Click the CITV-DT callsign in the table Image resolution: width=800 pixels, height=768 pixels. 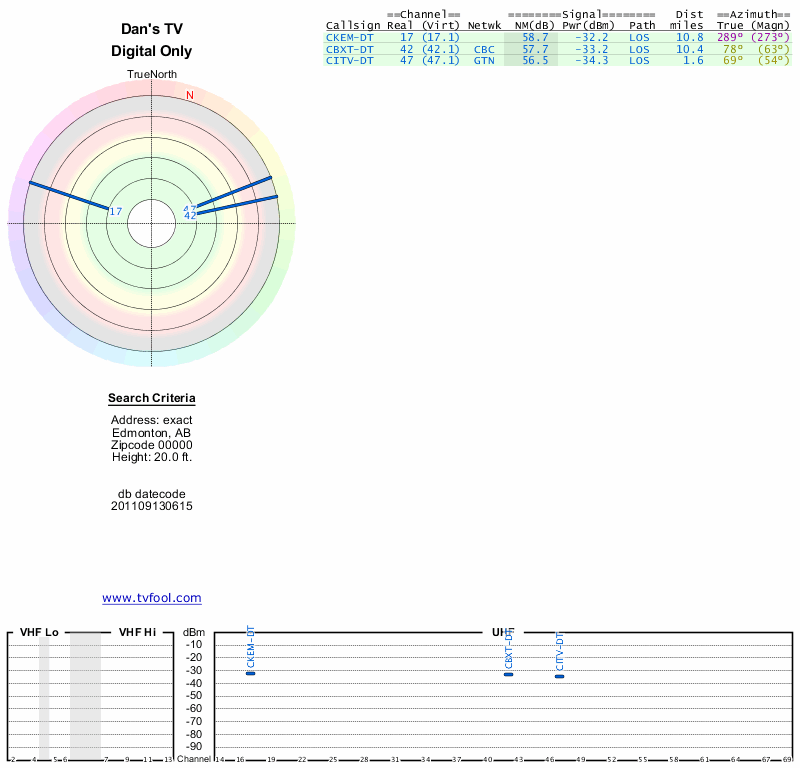coord(349,61)
